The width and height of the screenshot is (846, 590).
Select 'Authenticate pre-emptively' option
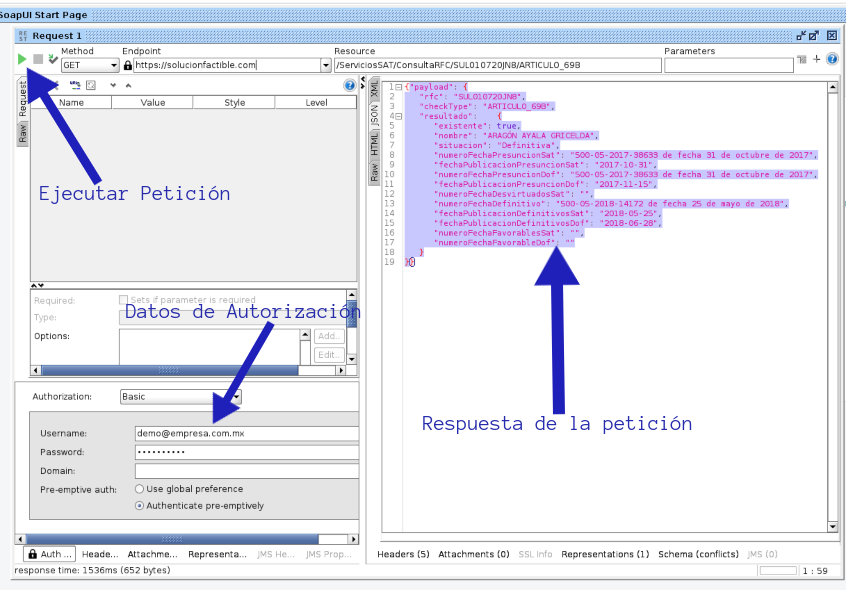coord(138,505)
